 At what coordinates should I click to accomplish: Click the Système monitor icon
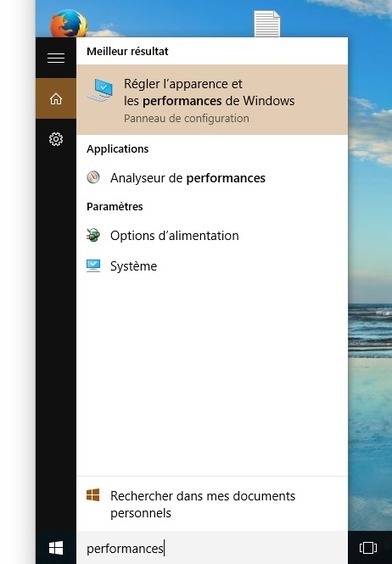pos(93,266)
